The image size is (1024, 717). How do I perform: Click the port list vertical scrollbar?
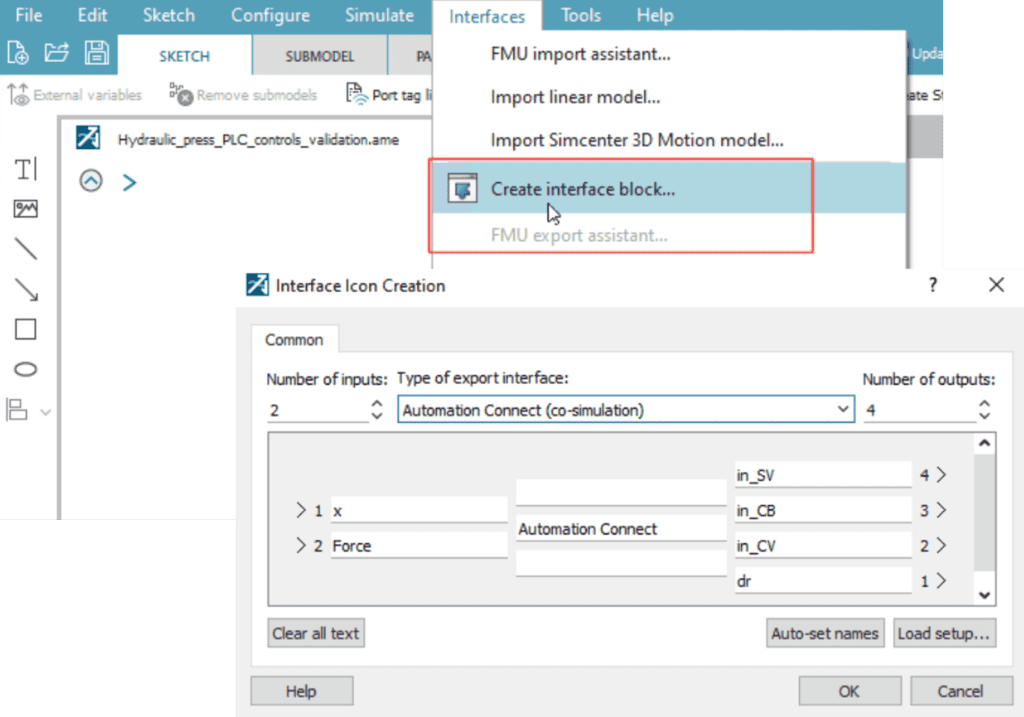click(984, 518)
